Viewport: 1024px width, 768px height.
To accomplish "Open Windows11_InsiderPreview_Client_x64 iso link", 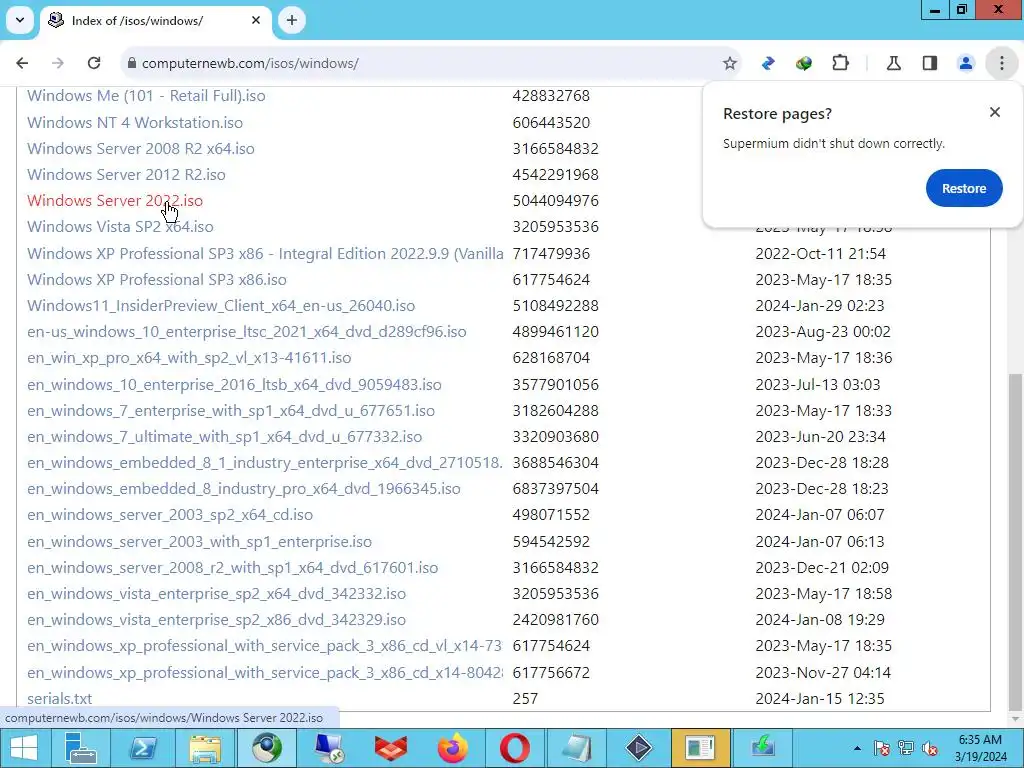I will 221,306.
